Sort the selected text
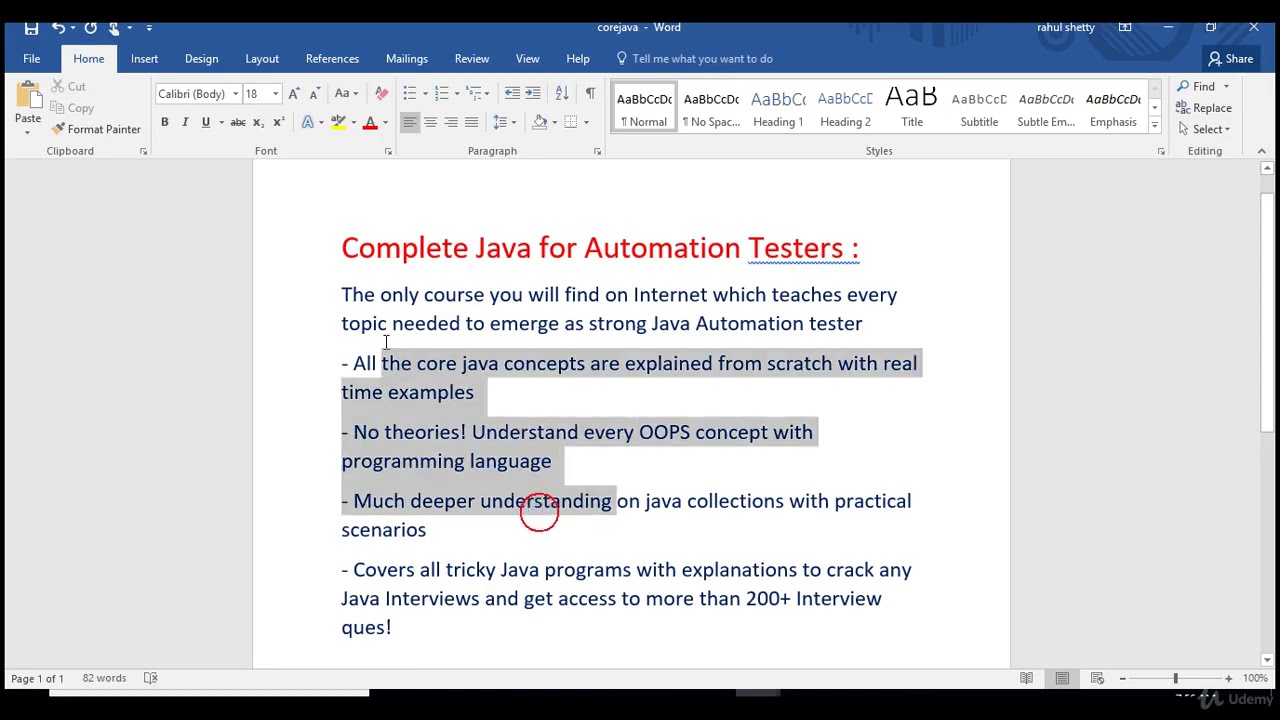The image size is (1280, 720). (562, 94)
